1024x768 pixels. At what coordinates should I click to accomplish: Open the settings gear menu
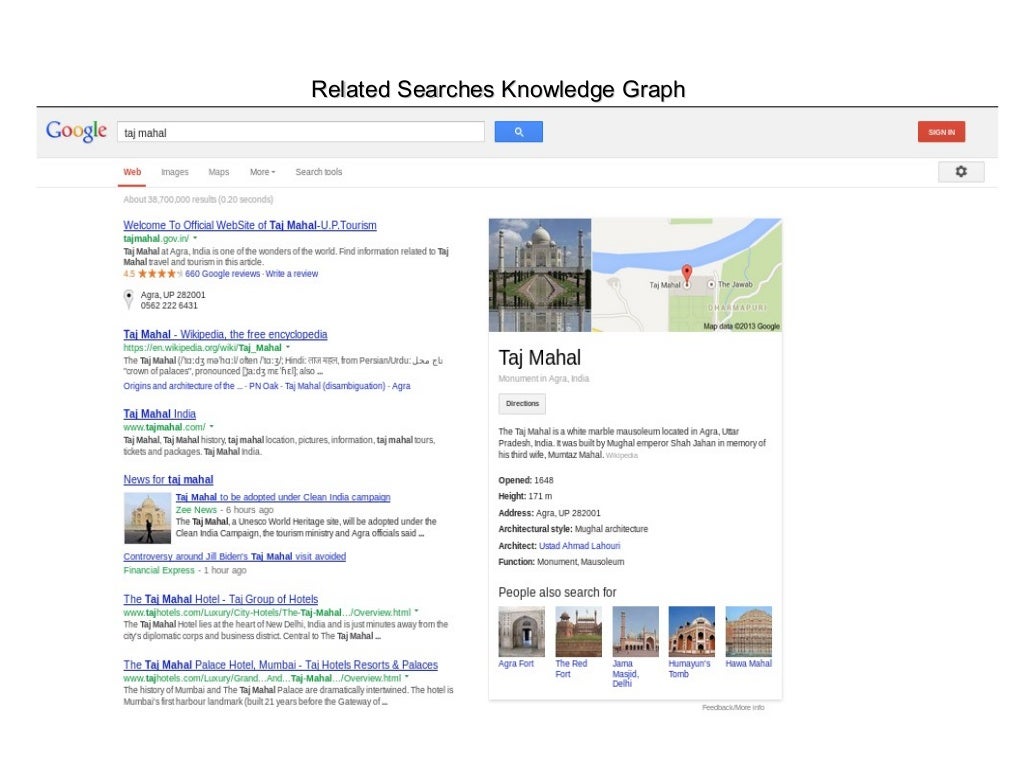pyautogui.click(x=961, y=172)
